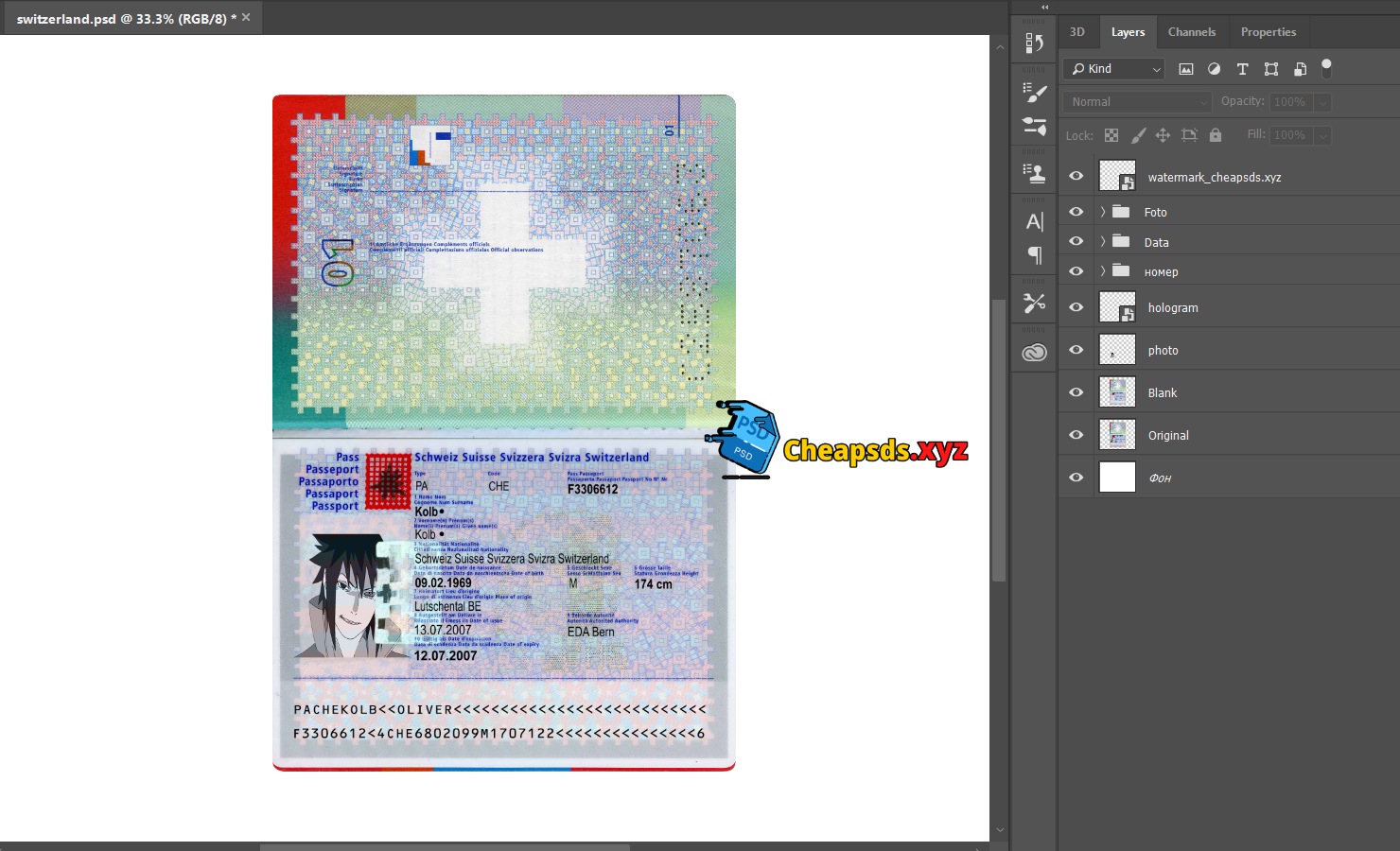1400x851 pixels.
Task: Filter layers by type layers icon
Action: click(1242, 69)
